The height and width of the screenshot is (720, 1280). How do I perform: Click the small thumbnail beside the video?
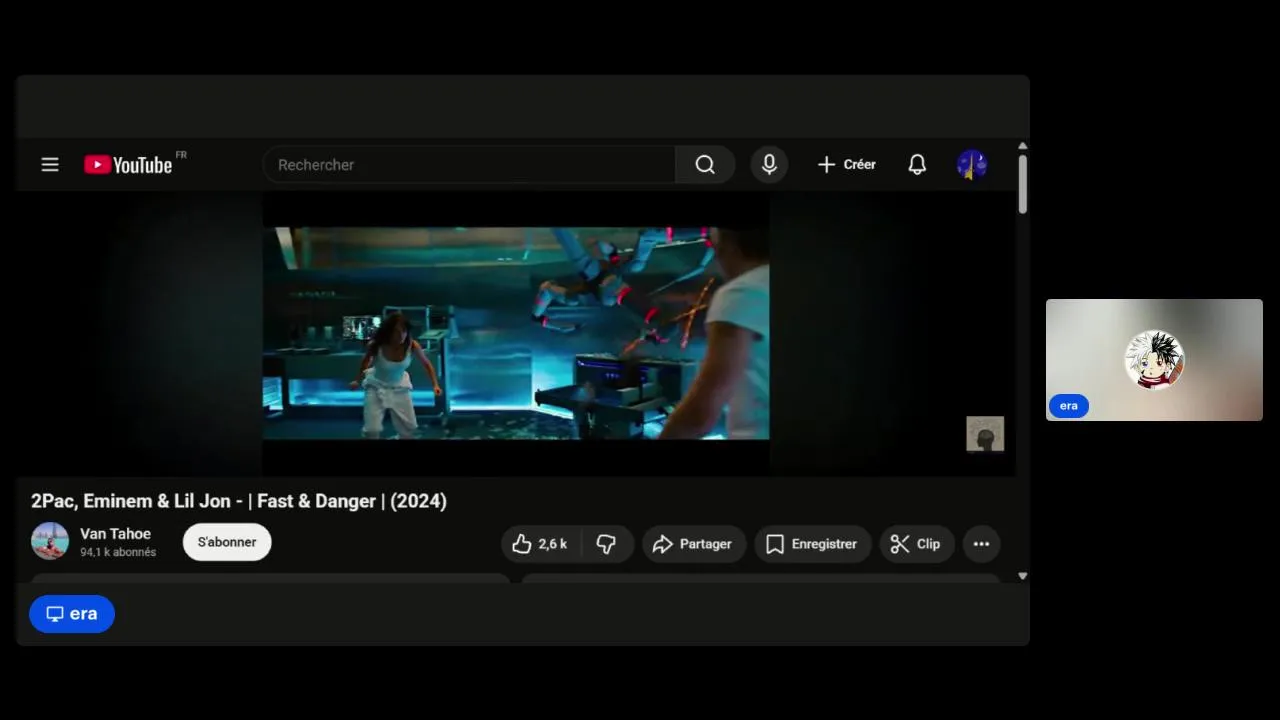point(985,434)
